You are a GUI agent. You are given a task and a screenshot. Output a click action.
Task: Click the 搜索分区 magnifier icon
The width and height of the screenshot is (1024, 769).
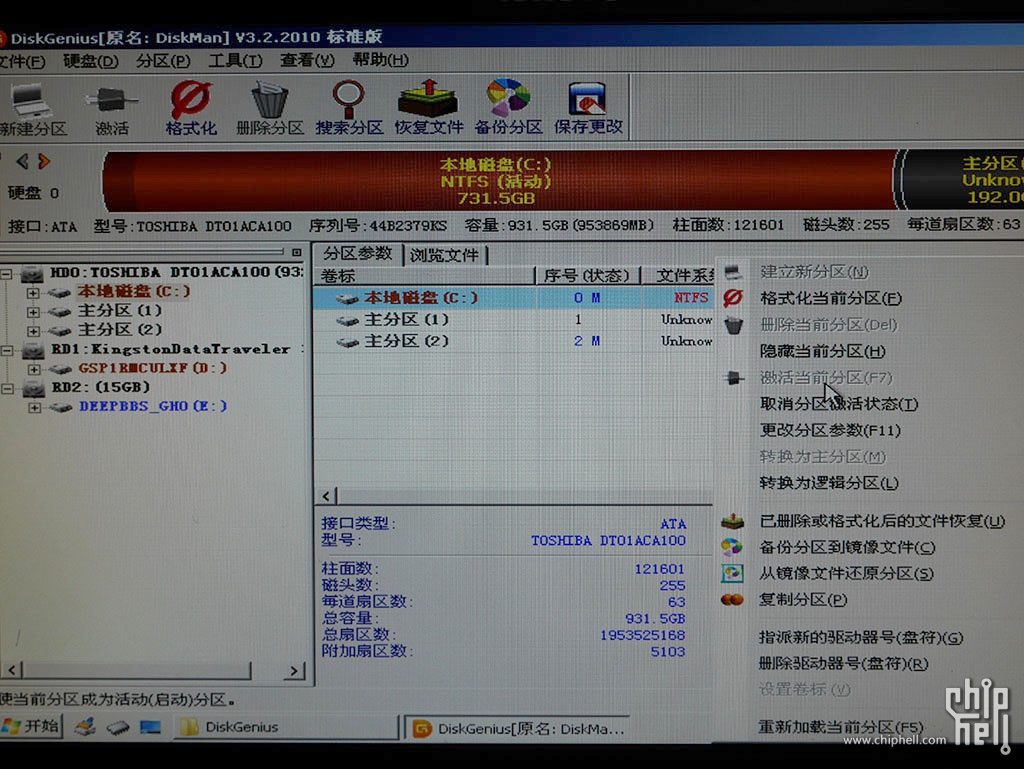pos(349,99)
